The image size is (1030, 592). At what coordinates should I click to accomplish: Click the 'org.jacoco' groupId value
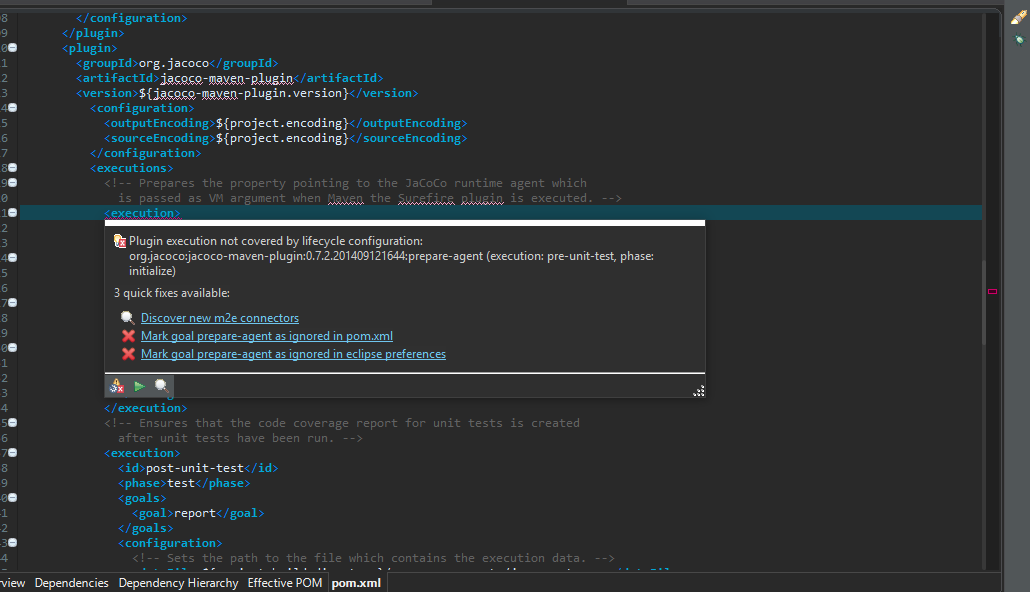click(174, 63)
